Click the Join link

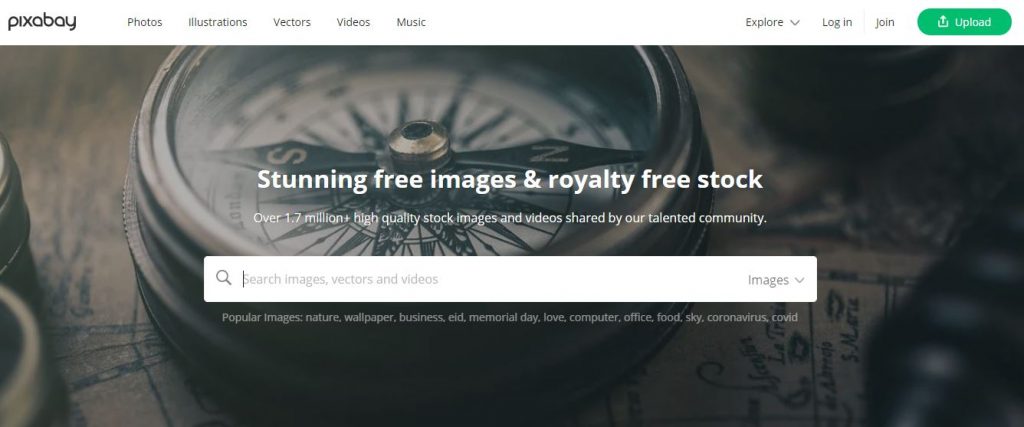coord(885,22)
